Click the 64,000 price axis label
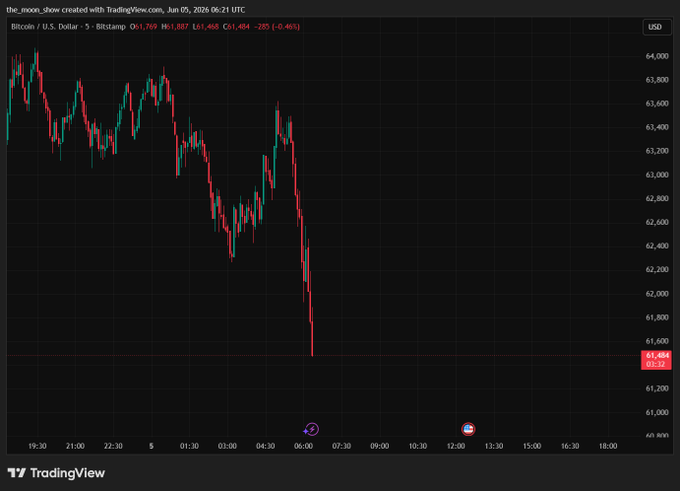The image size is (680, 491). click(657, 56)
